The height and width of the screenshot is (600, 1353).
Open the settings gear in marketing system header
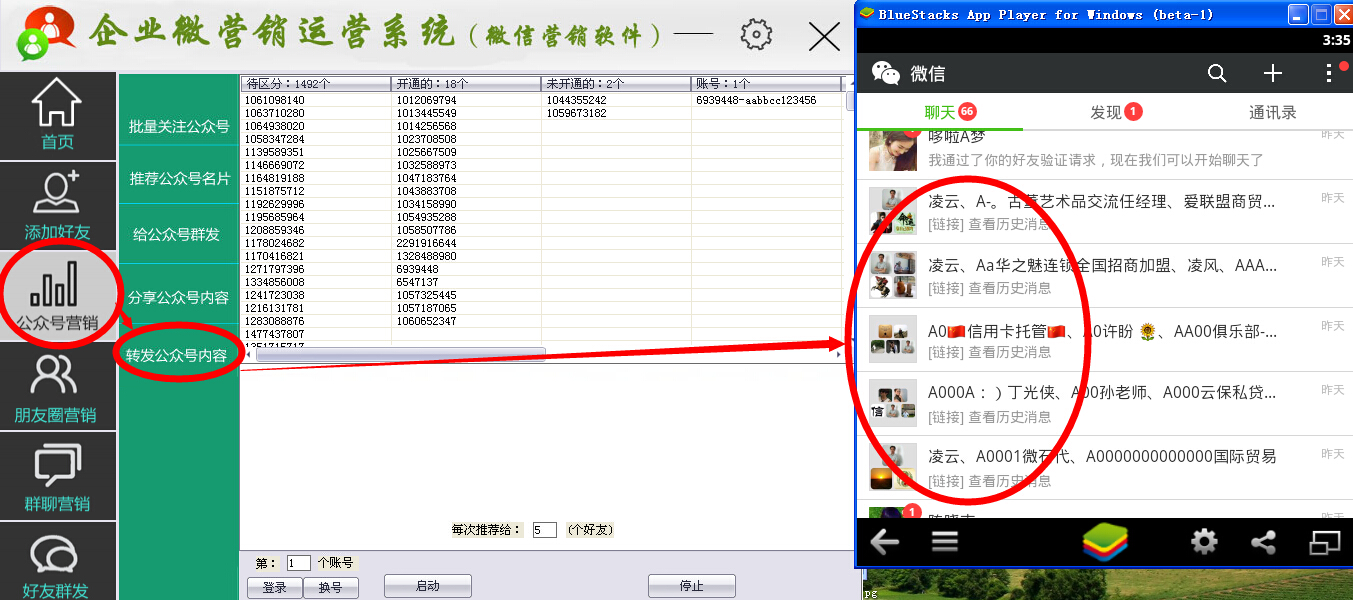coord(756,35)
